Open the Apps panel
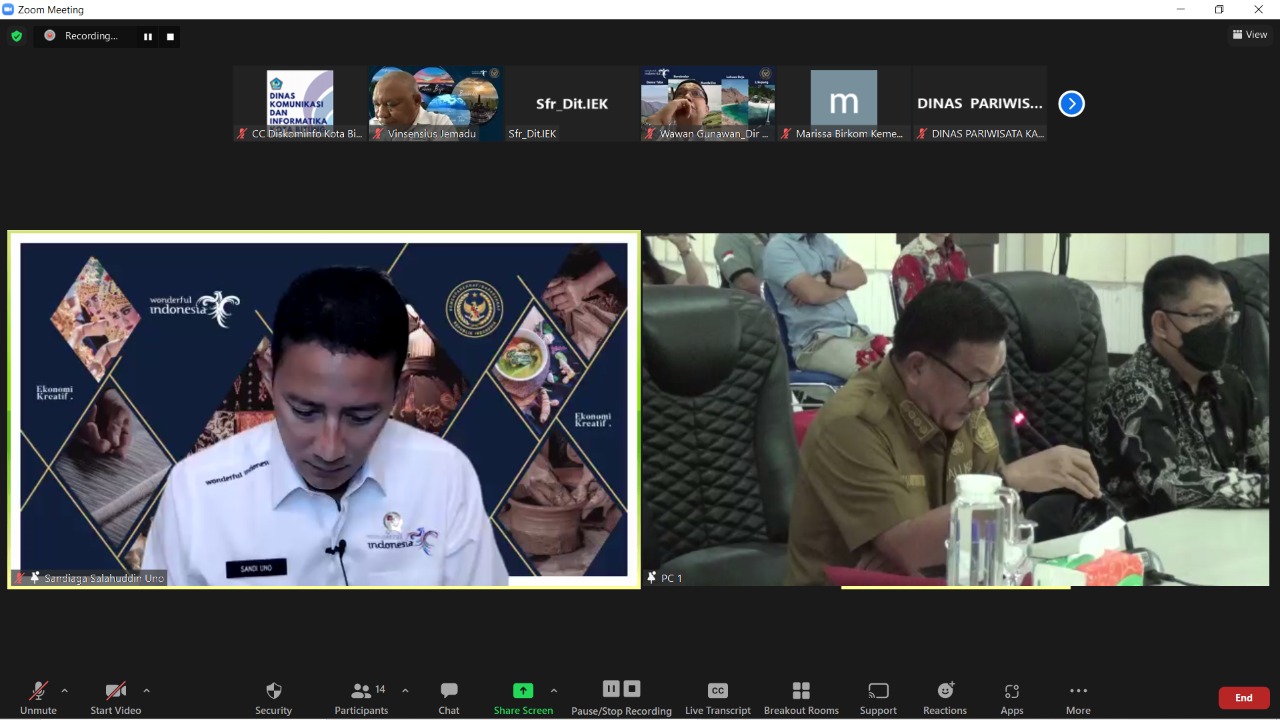This screenshot has height=720, width=1280. pos(1012,697)
